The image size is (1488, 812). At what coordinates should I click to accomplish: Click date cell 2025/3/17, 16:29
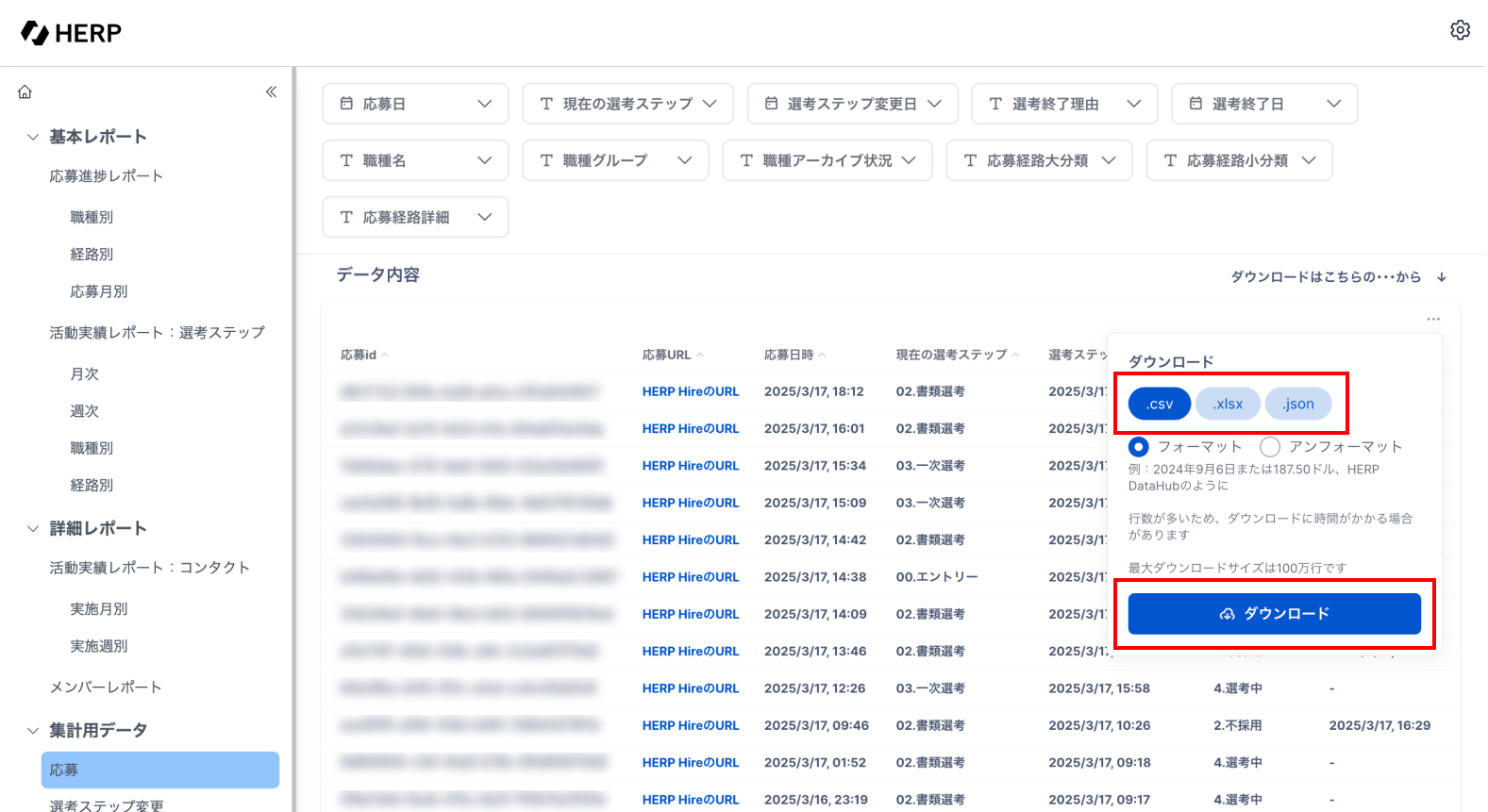click(1379, 725)
